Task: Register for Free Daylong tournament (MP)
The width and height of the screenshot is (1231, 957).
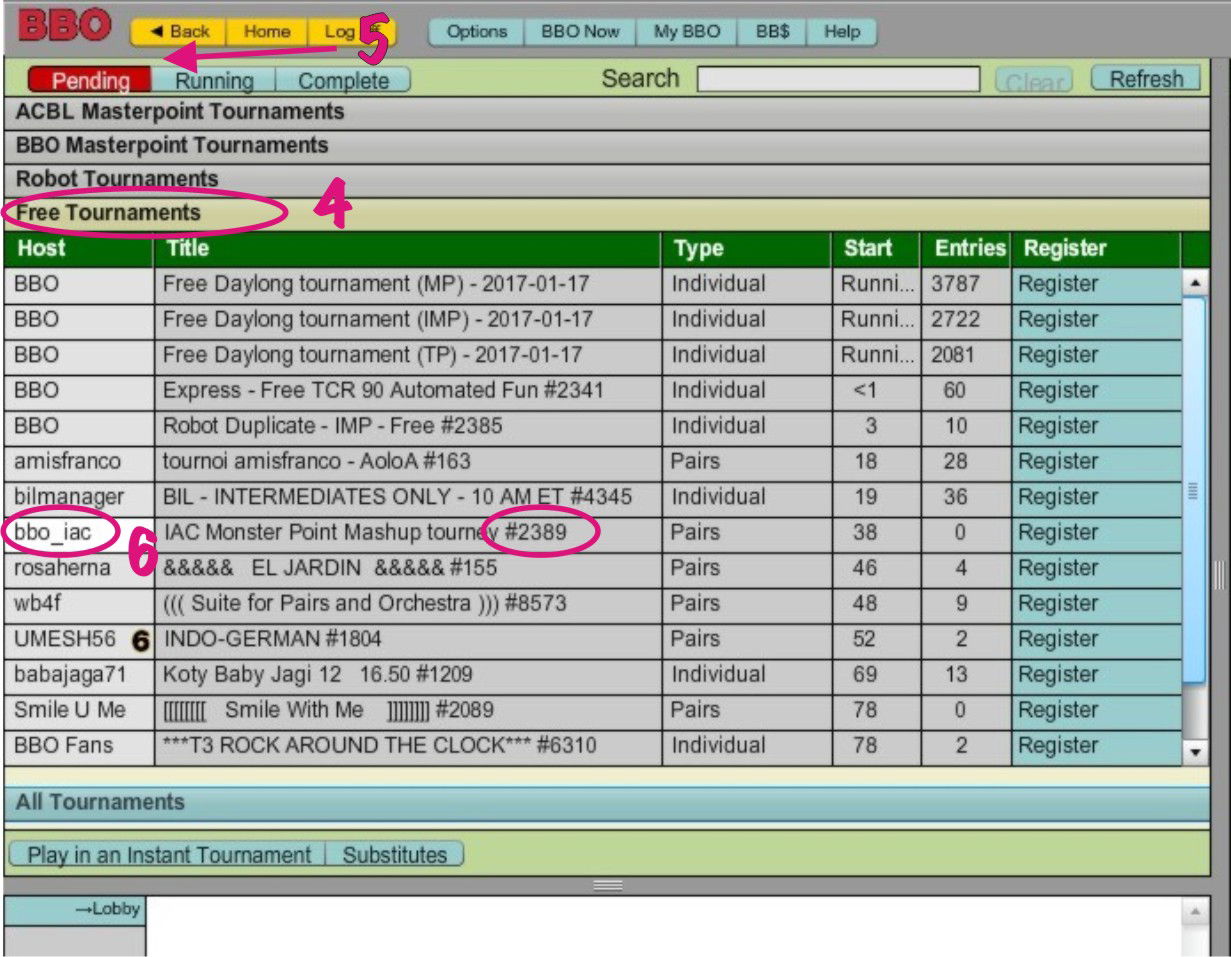Action: click(x=1096, y=284)
